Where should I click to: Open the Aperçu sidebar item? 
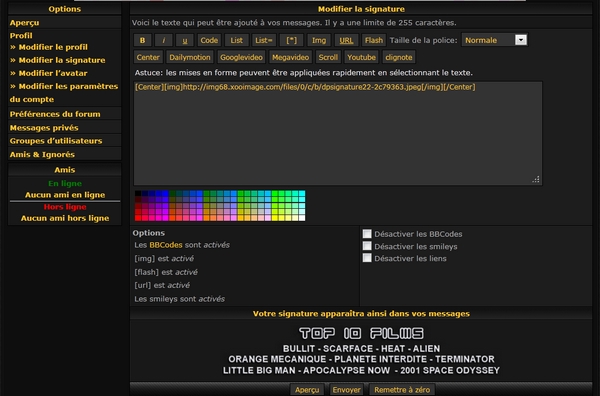coord(24,23)
